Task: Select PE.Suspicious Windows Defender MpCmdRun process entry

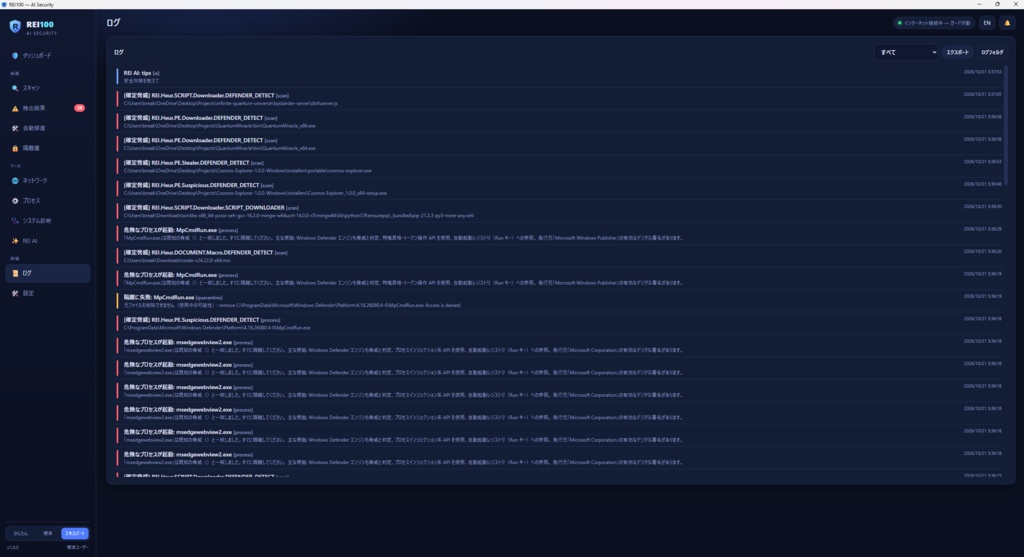Action: click(x=559, y=323)
